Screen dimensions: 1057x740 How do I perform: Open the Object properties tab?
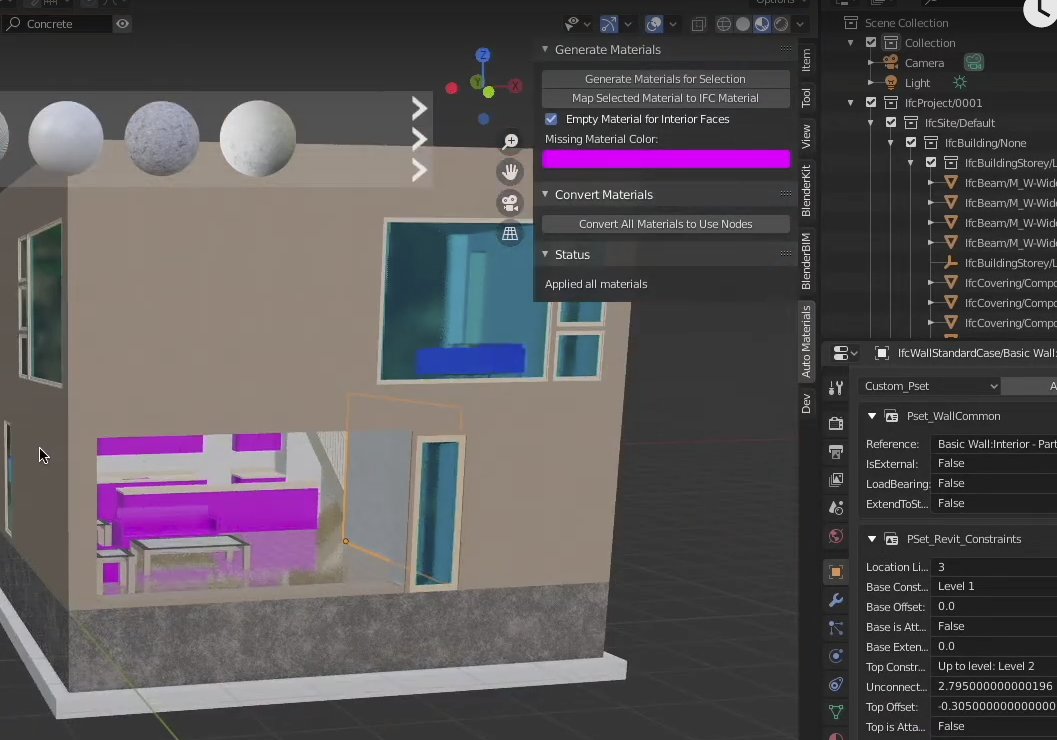tap(836, 572)
